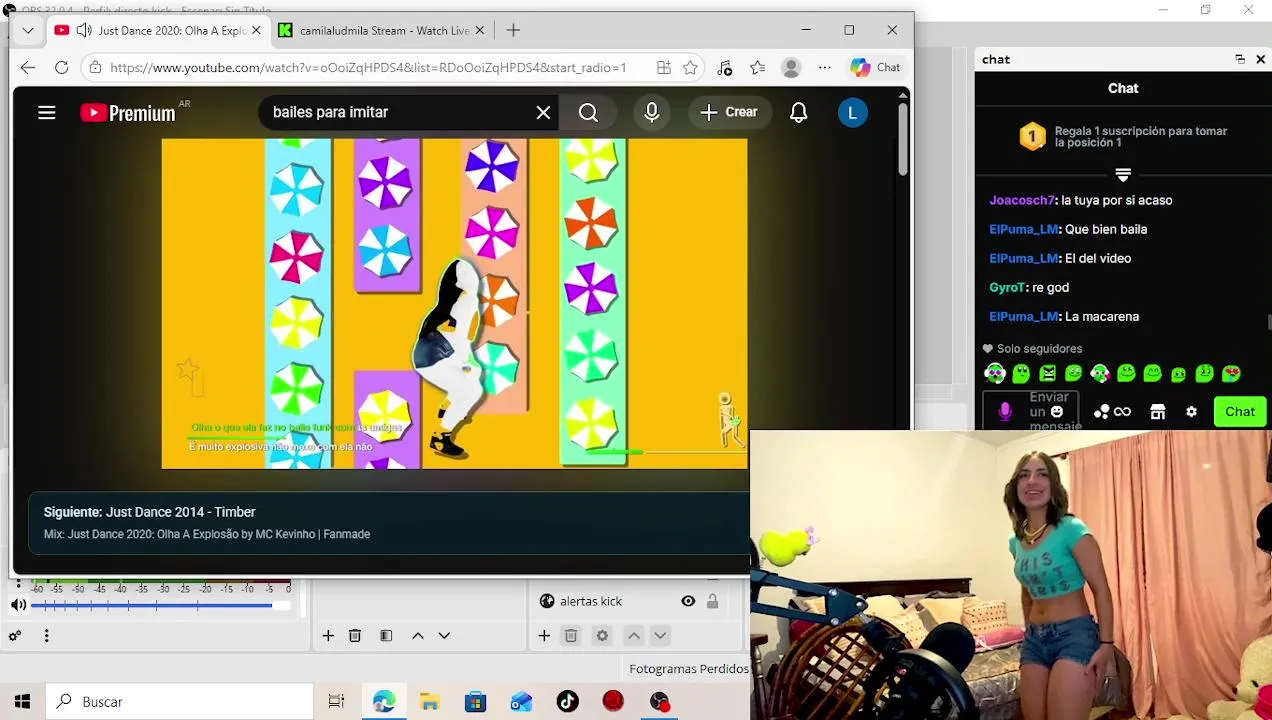Viewport: 1272px width, 720px height.
Task: Pop out the chat dock with the float icon
Action: pos(1240,59)
